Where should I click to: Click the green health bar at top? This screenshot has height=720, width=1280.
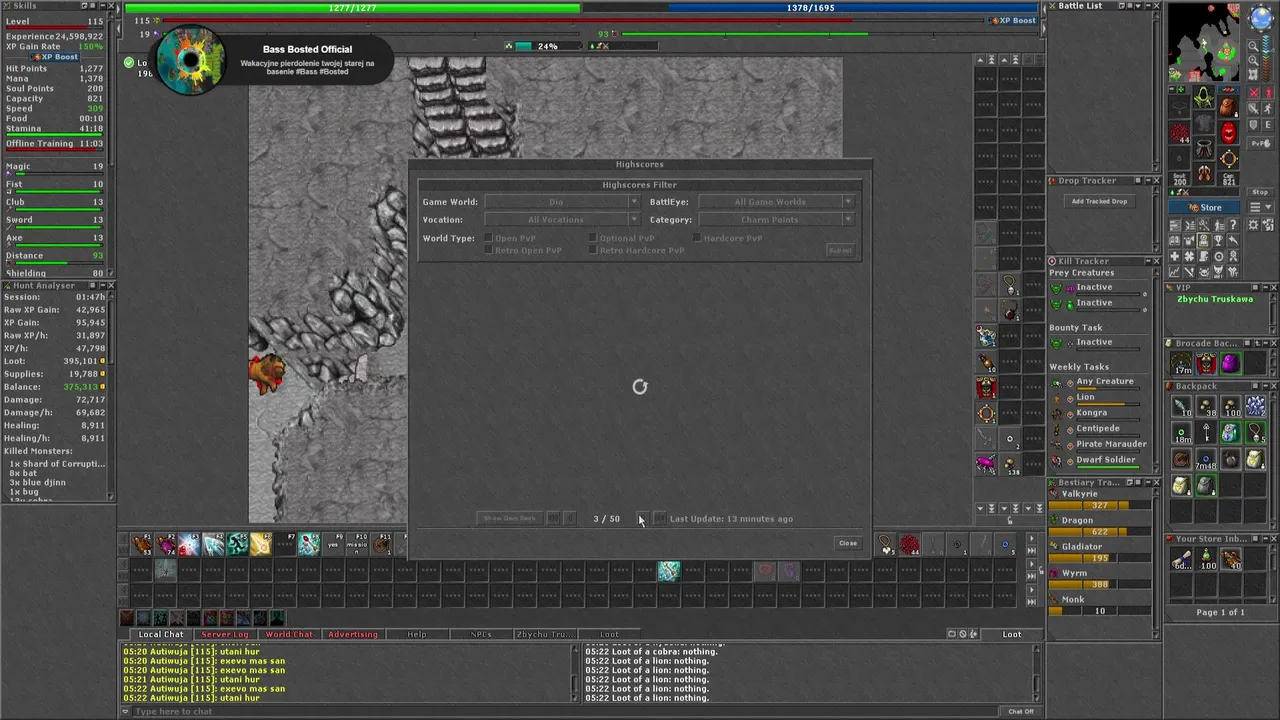[352, 8]
